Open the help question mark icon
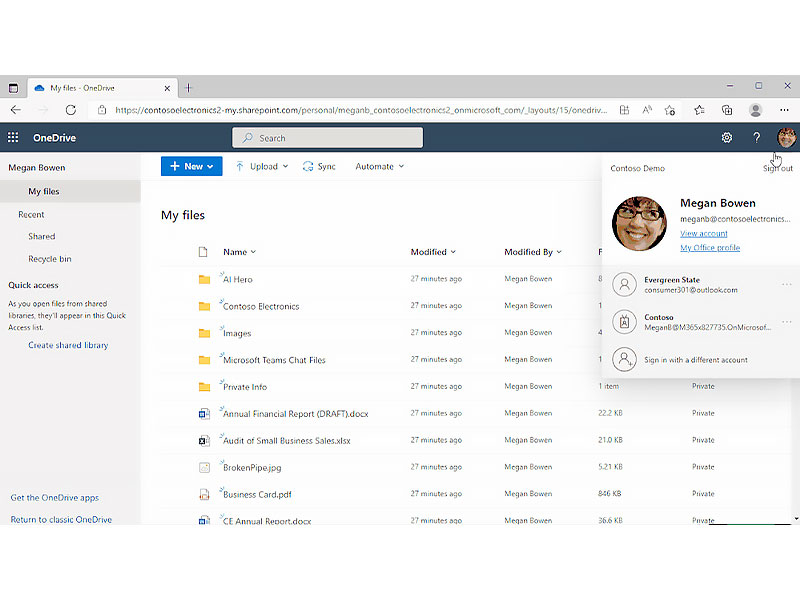The image size is (800, 600). point(757,137)
